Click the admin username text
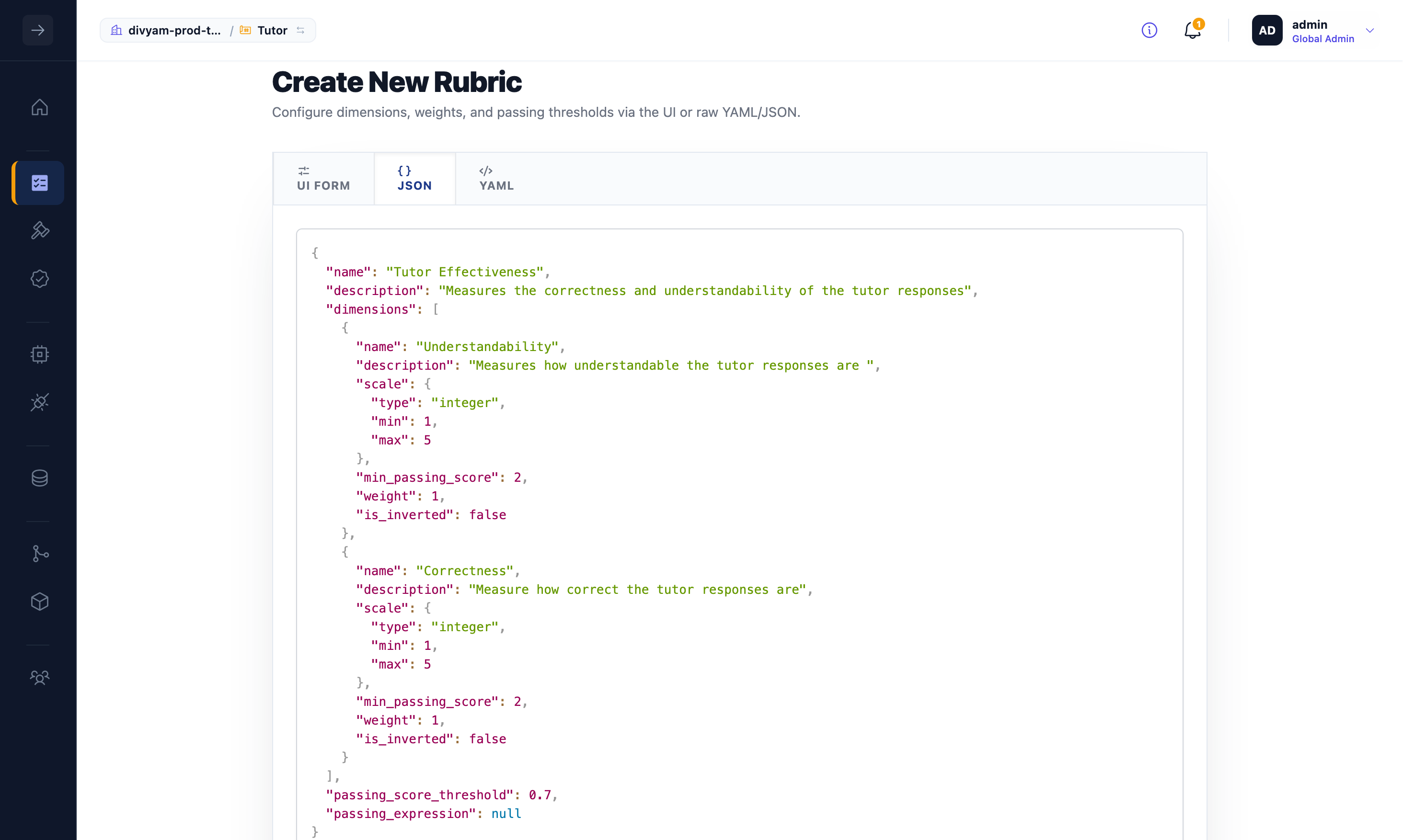Screen dimensions: 1403x840 coord(1310,25)
